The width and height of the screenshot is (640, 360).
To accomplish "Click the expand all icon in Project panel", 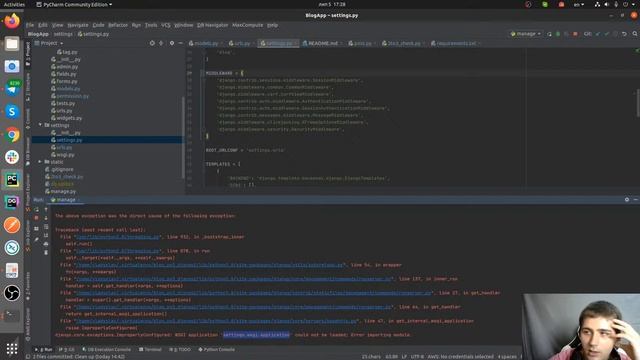I will [x=161, y=43].
